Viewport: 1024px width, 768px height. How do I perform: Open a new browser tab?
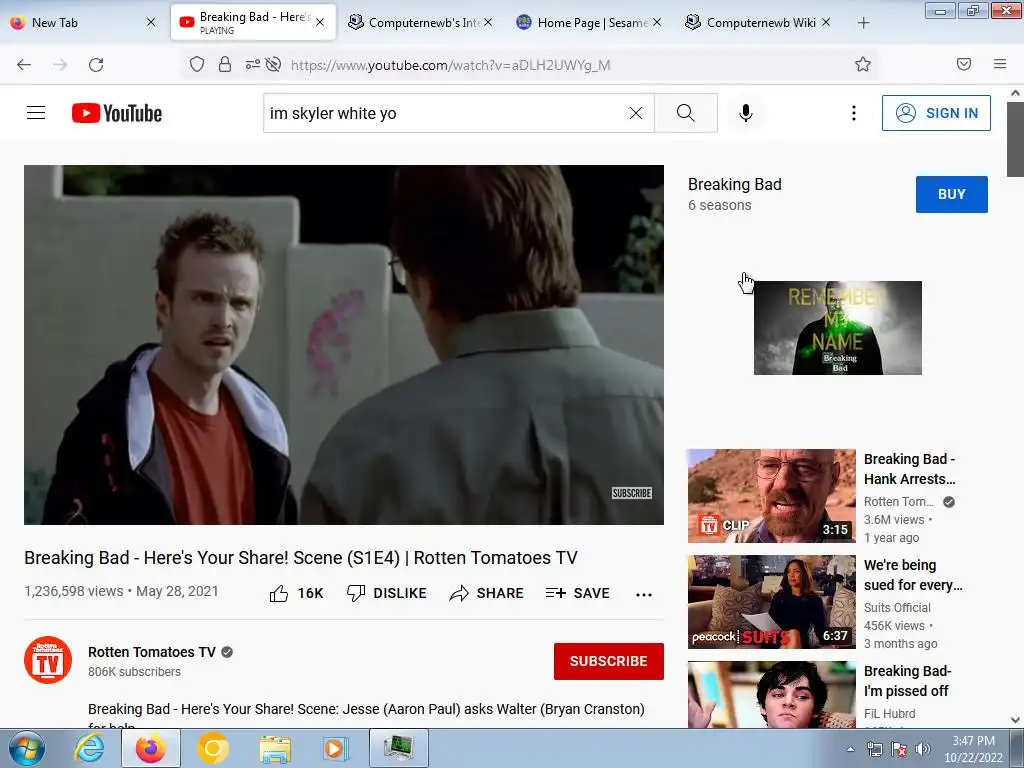tap(863, 23)
